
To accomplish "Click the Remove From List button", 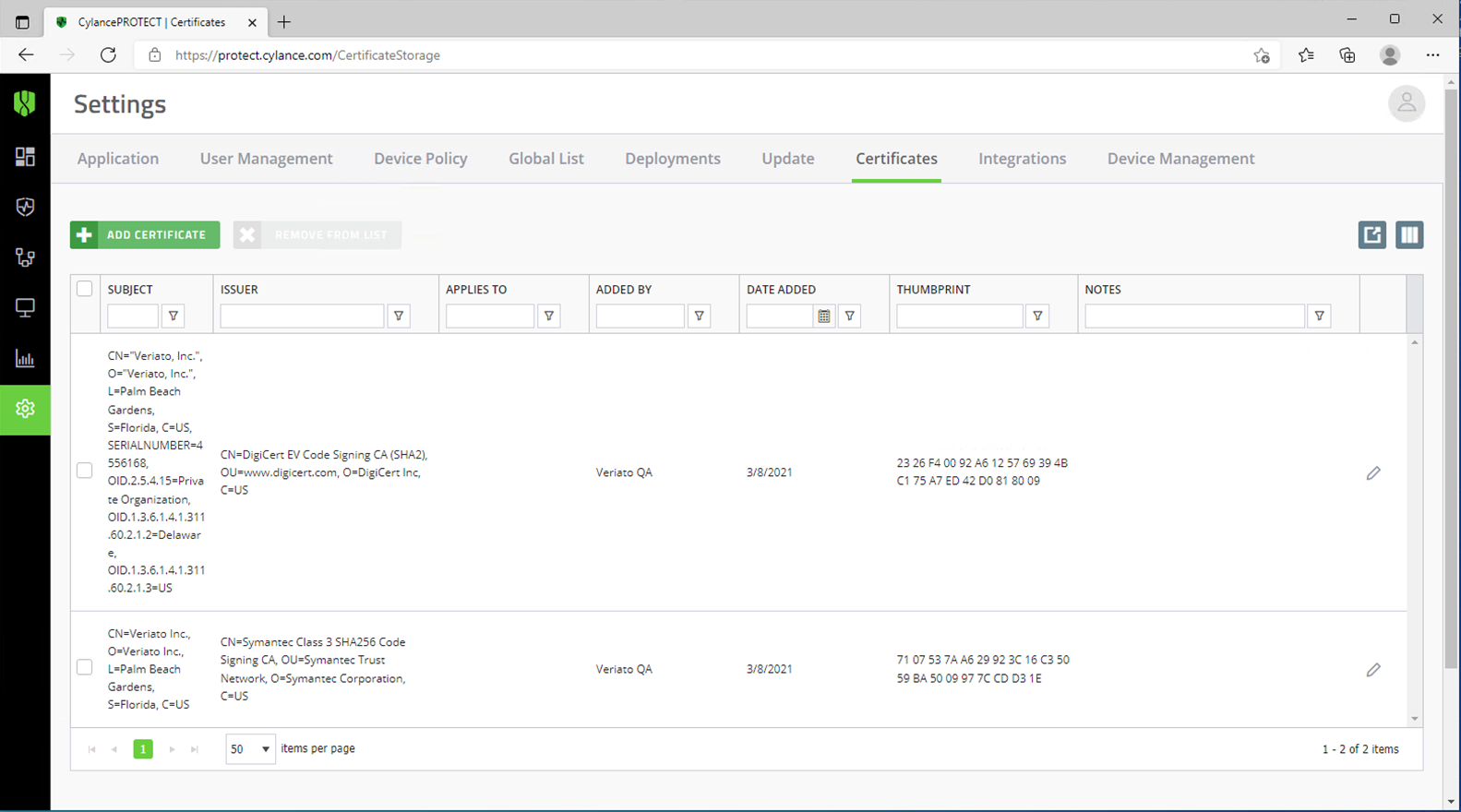I will pos(317,234).
